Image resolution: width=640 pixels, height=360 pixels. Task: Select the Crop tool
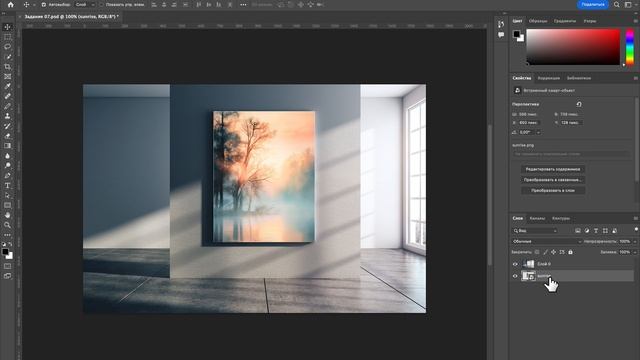coord(7,67)
